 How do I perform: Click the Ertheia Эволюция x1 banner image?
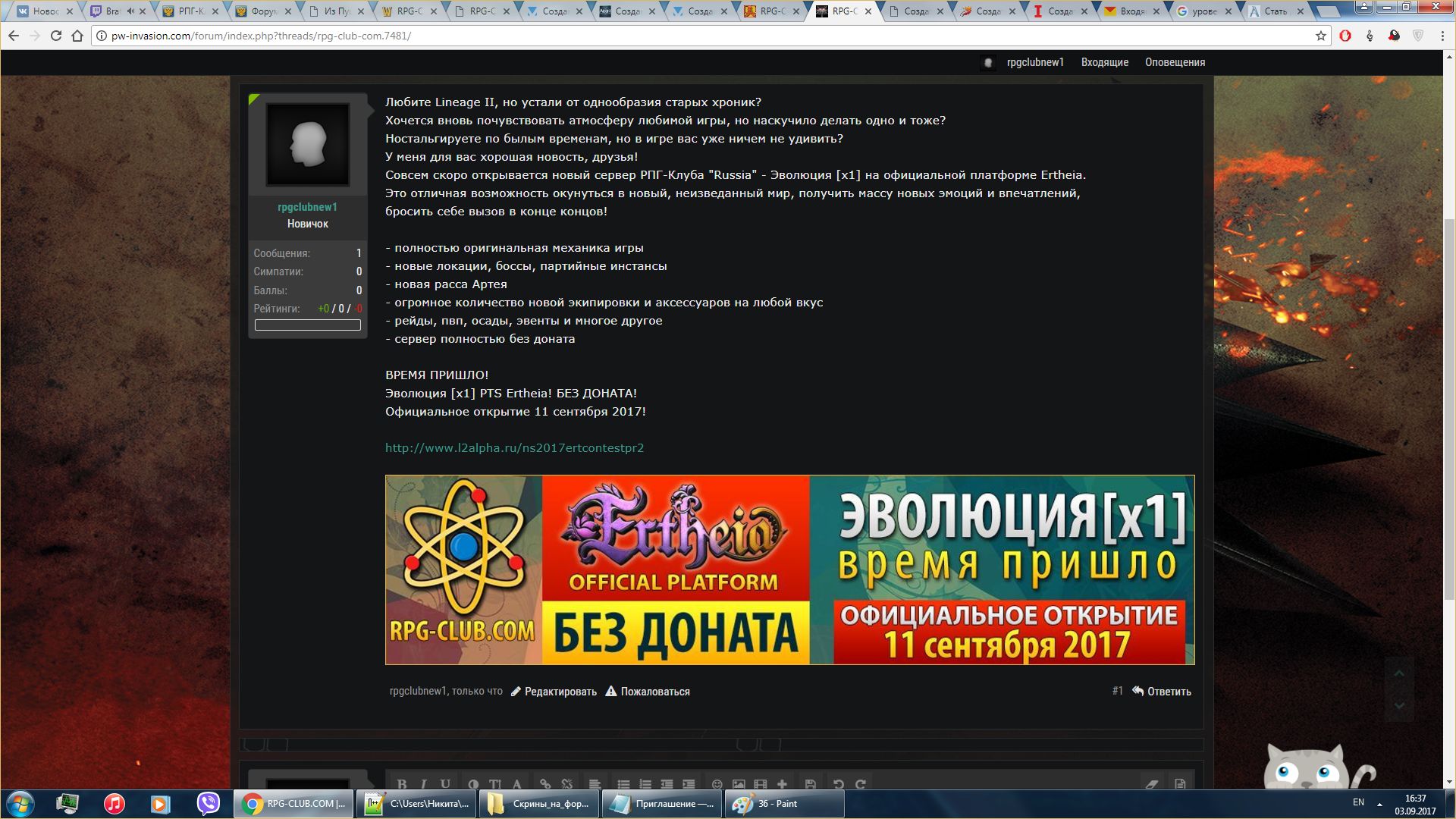(789, 570)
